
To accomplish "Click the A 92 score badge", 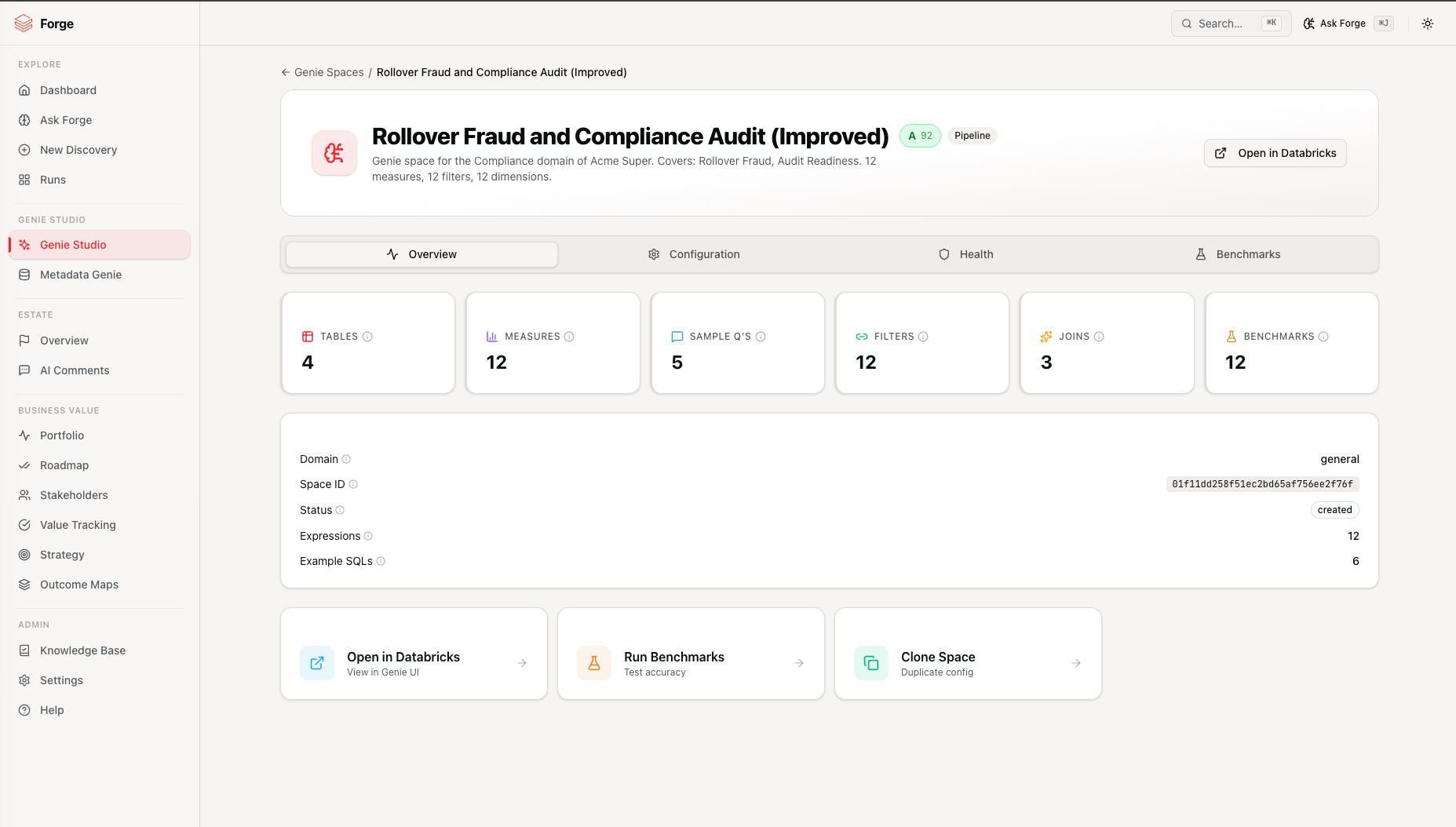I will [920, 136].
